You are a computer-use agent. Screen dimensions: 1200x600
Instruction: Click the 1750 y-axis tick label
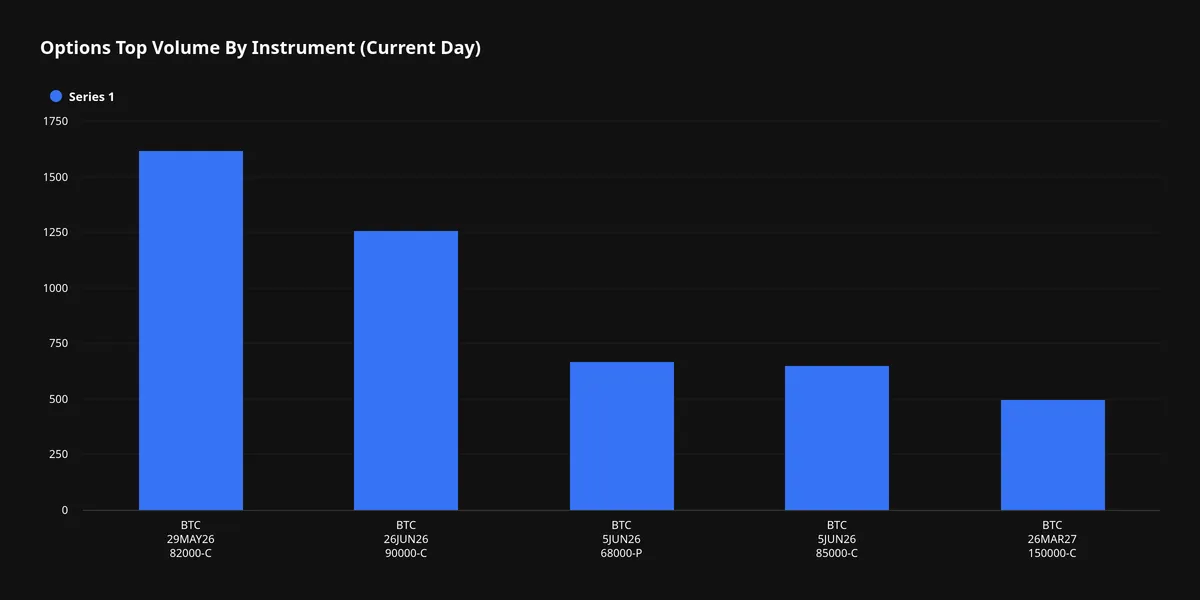[x=56, y=122]
